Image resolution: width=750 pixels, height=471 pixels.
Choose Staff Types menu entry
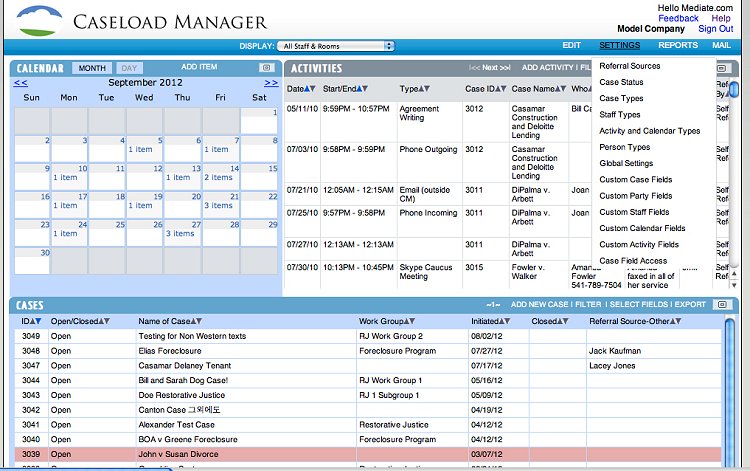pos(619,115)
